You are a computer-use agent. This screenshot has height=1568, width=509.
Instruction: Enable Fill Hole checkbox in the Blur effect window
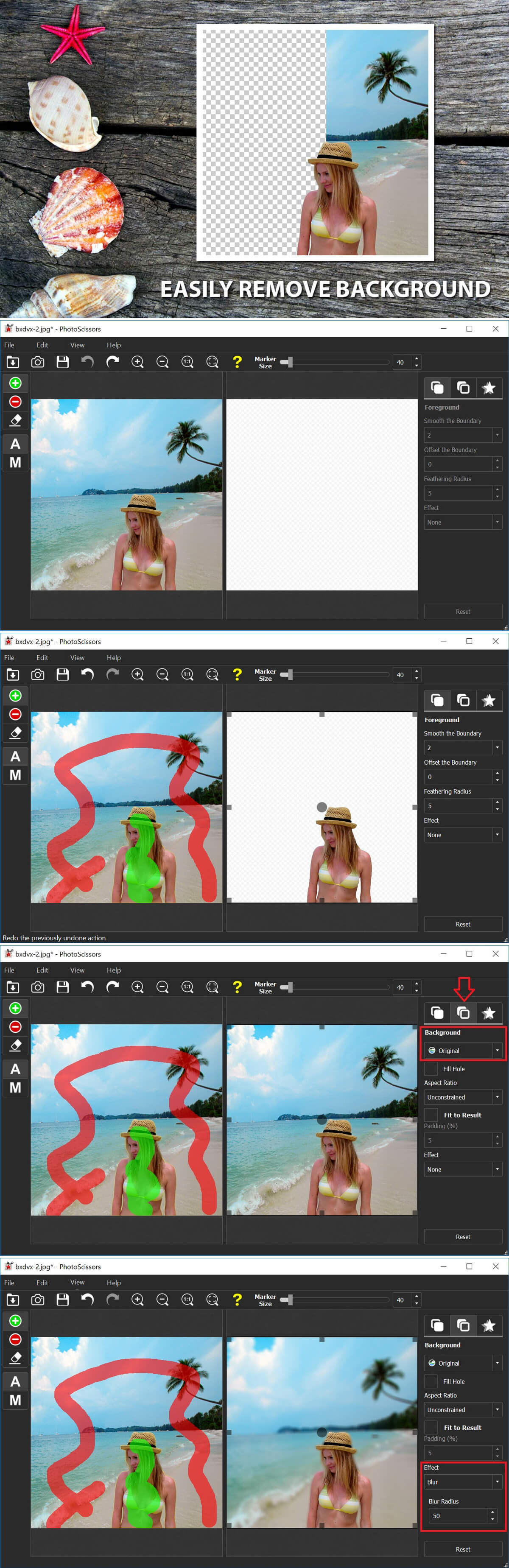[431, 1381]
